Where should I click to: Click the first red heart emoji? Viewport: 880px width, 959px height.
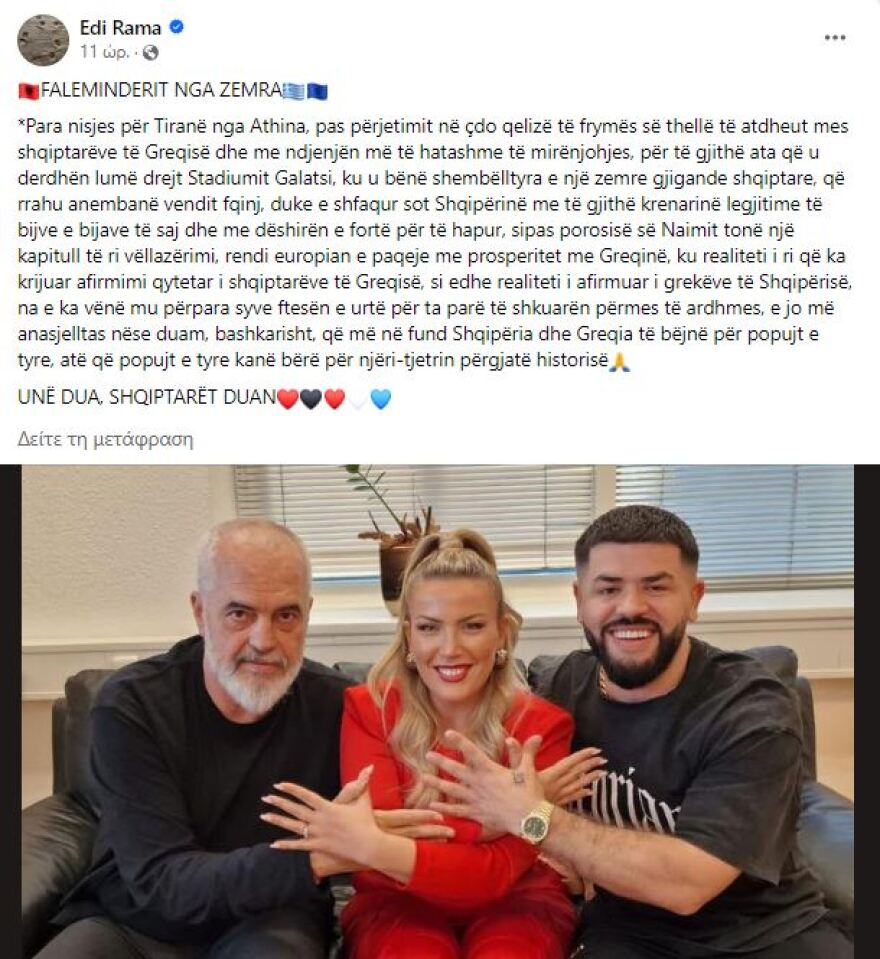pyautogui.click(x=287, y=399)
